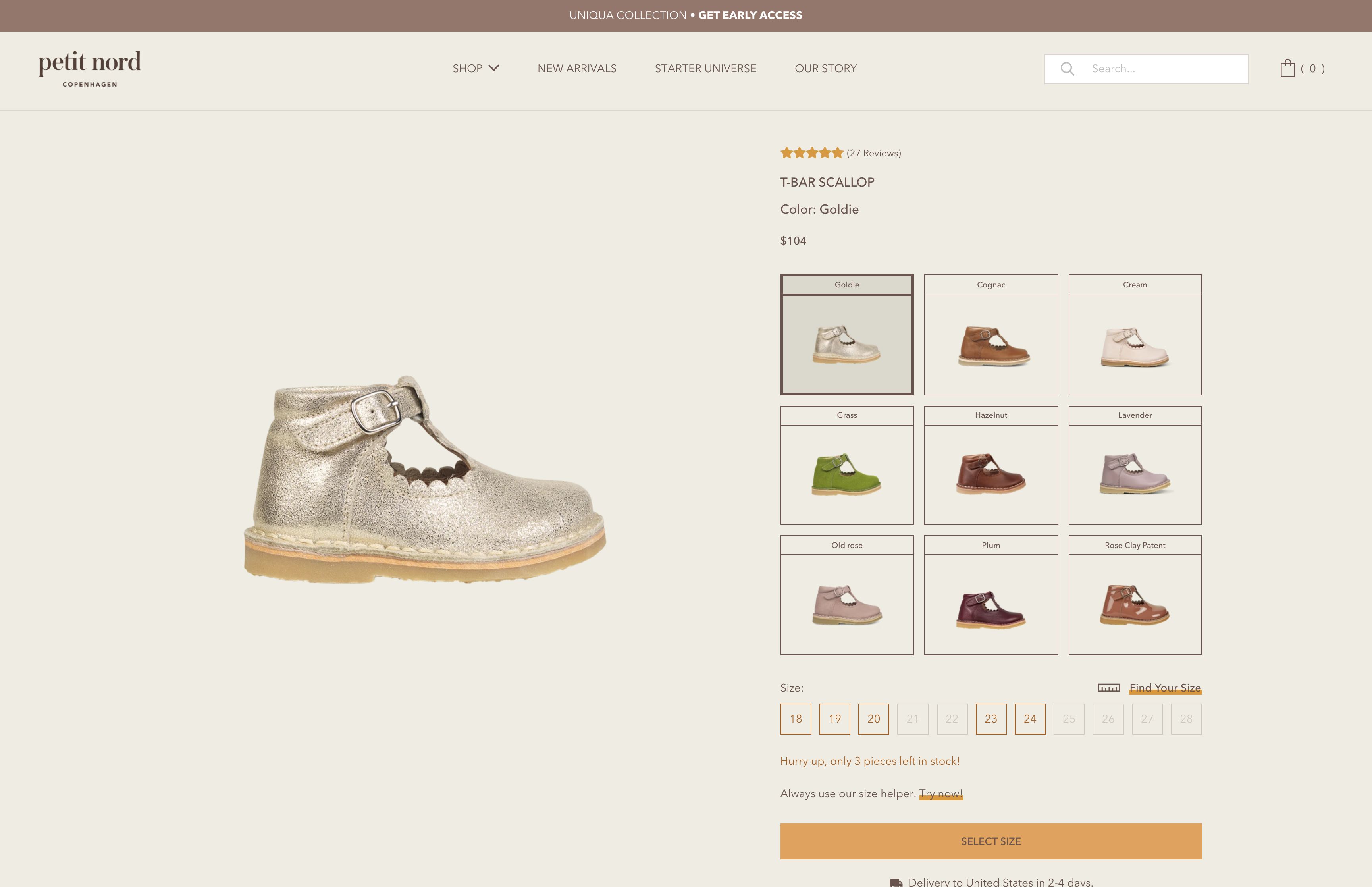Click the Search input field

tap(1157, 69)
